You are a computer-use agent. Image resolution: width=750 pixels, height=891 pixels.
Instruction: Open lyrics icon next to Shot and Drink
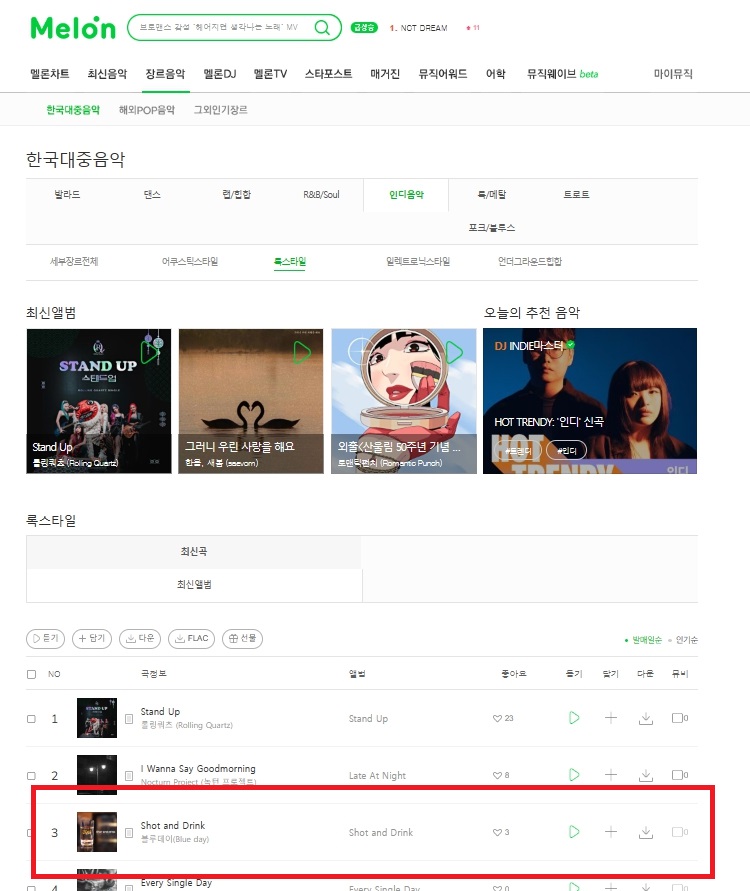coord(129,832)
